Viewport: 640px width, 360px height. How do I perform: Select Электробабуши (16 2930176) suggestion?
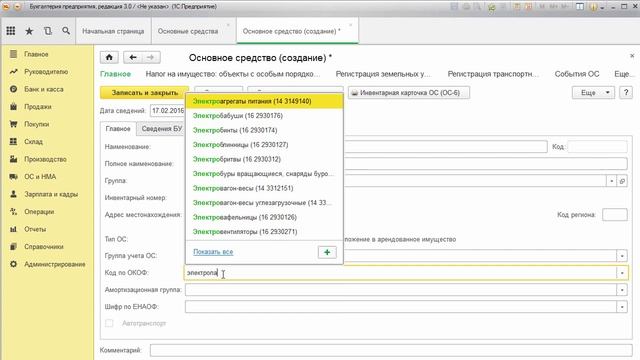264,116
